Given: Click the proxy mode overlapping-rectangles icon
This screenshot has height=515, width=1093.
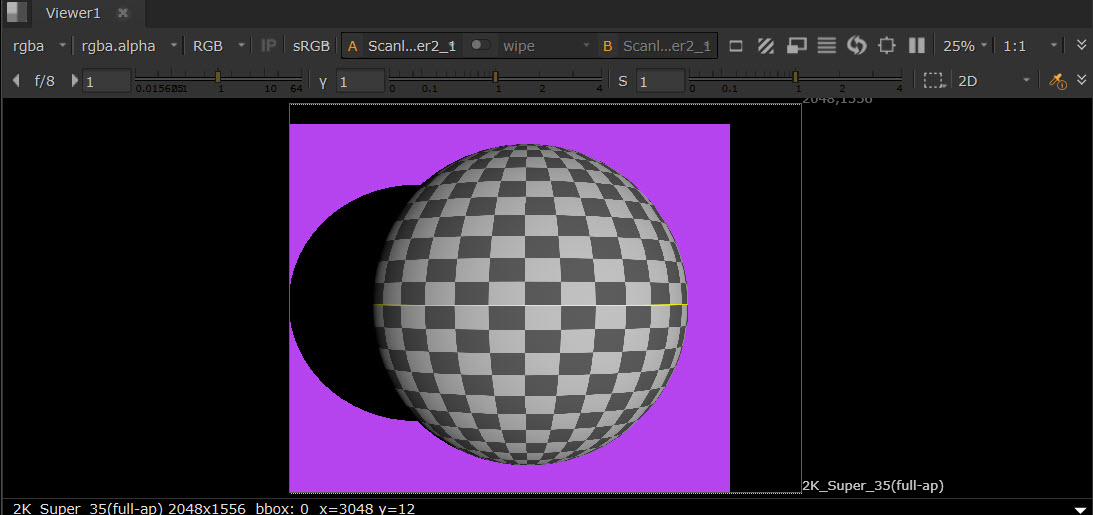Looking at the screenshot, I should (x=796, y=46).
